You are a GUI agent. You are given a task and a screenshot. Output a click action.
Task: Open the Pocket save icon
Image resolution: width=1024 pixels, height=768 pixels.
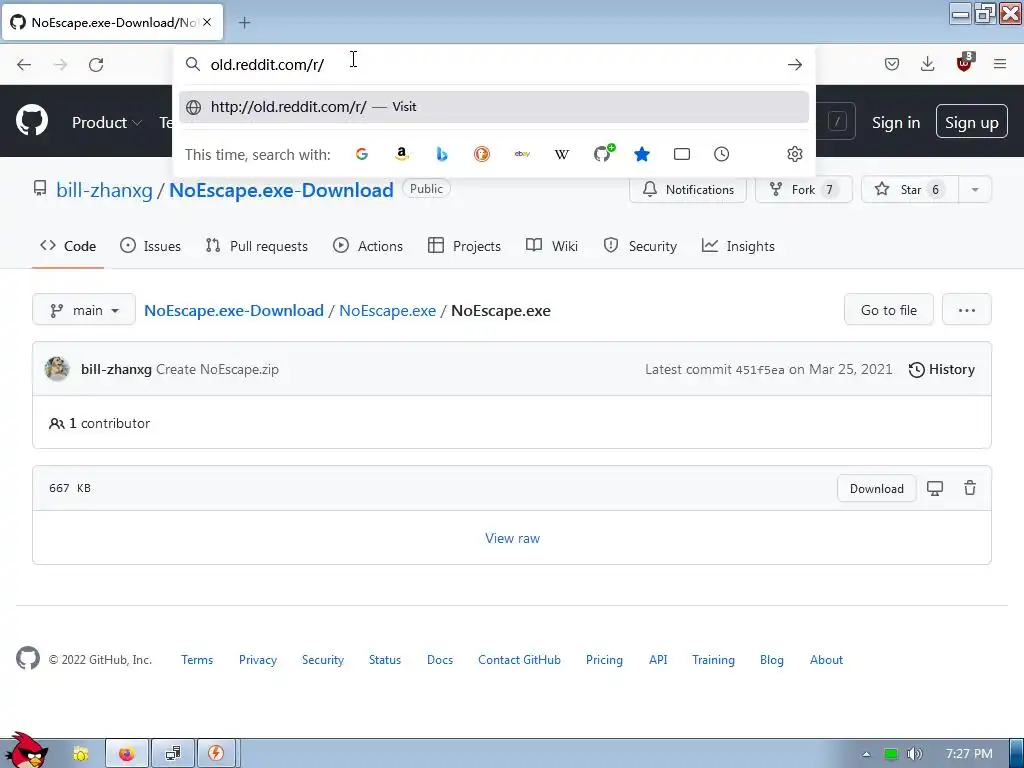click(x=892, y=64)
